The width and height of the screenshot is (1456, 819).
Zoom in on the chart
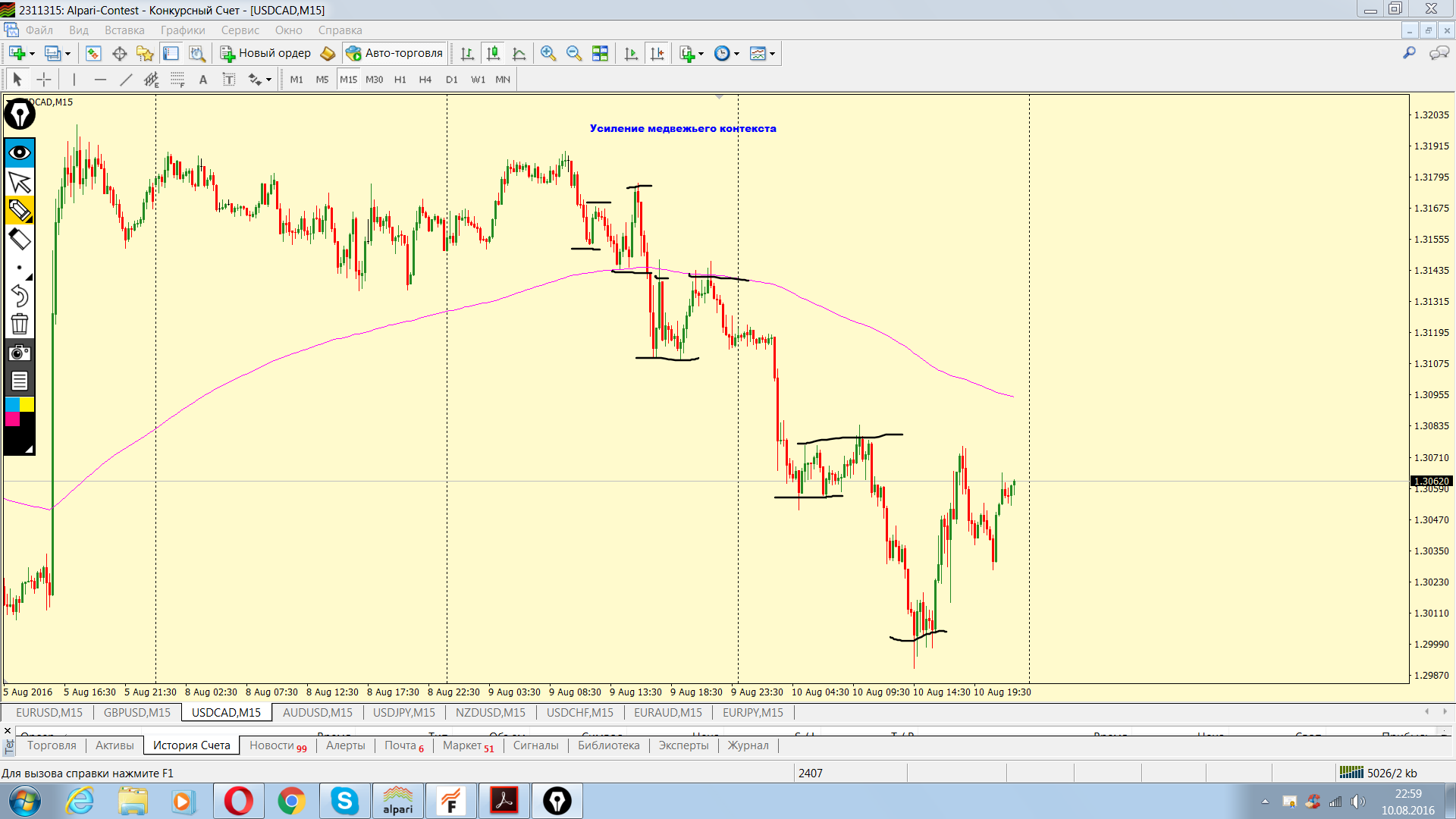click(548, 53)
